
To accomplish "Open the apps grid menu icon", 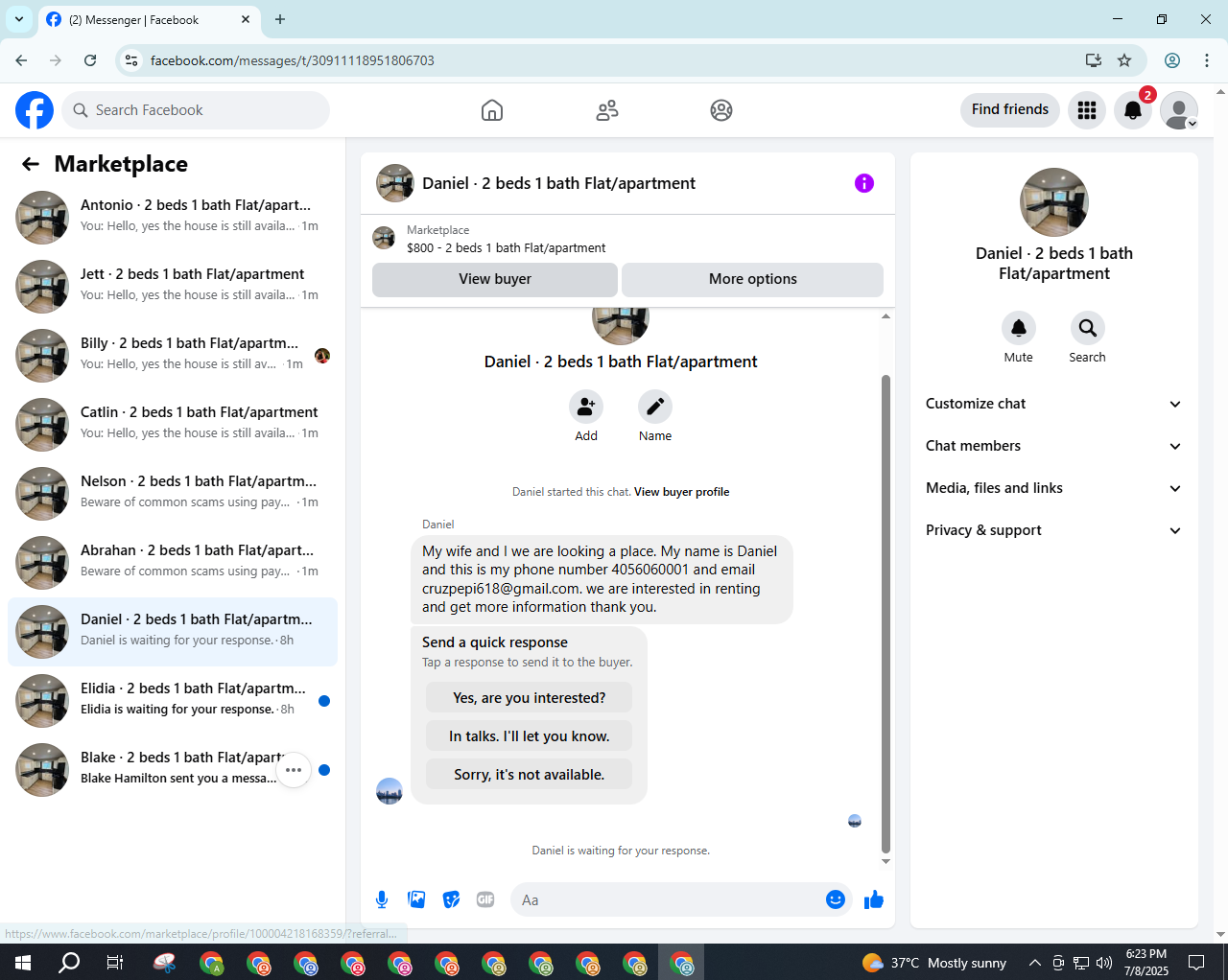I will coord(1087,110).
